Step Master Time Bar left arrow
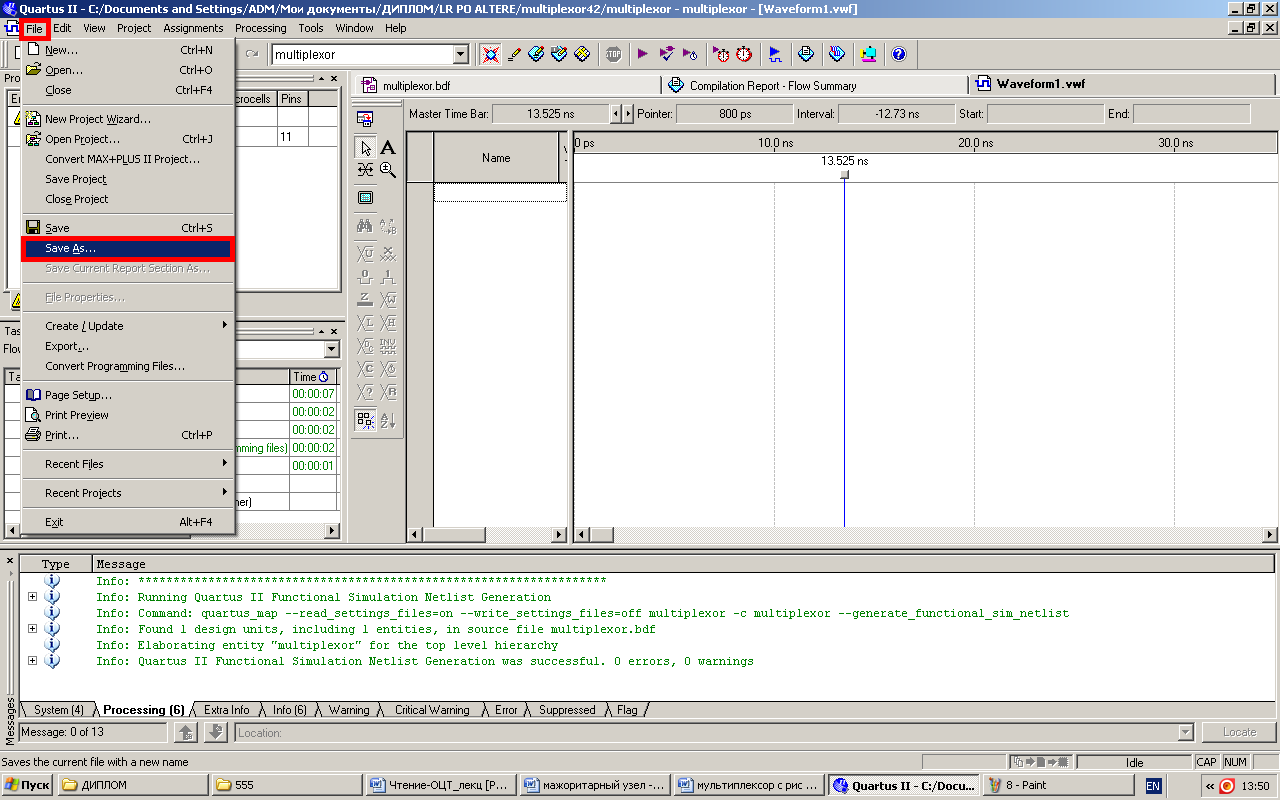This screenshot has height=800, width=1280. coord(616,114)
